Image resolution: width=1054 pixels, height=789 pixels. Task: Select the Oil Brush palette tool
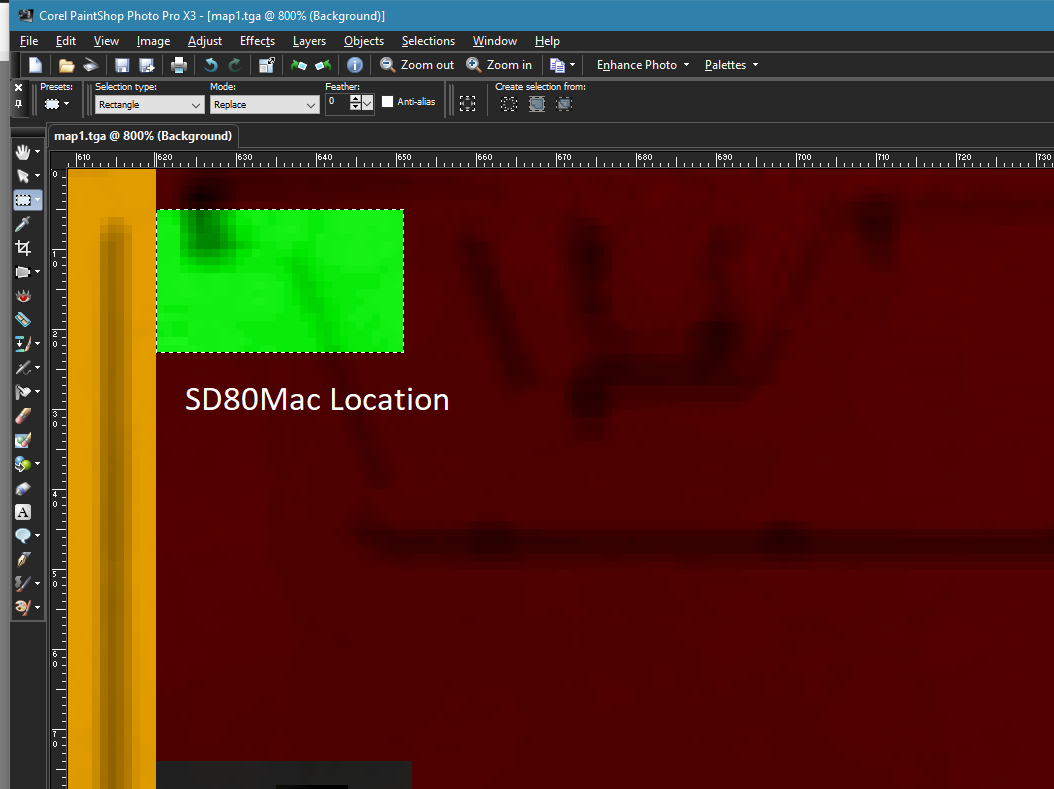click(23, 608)
